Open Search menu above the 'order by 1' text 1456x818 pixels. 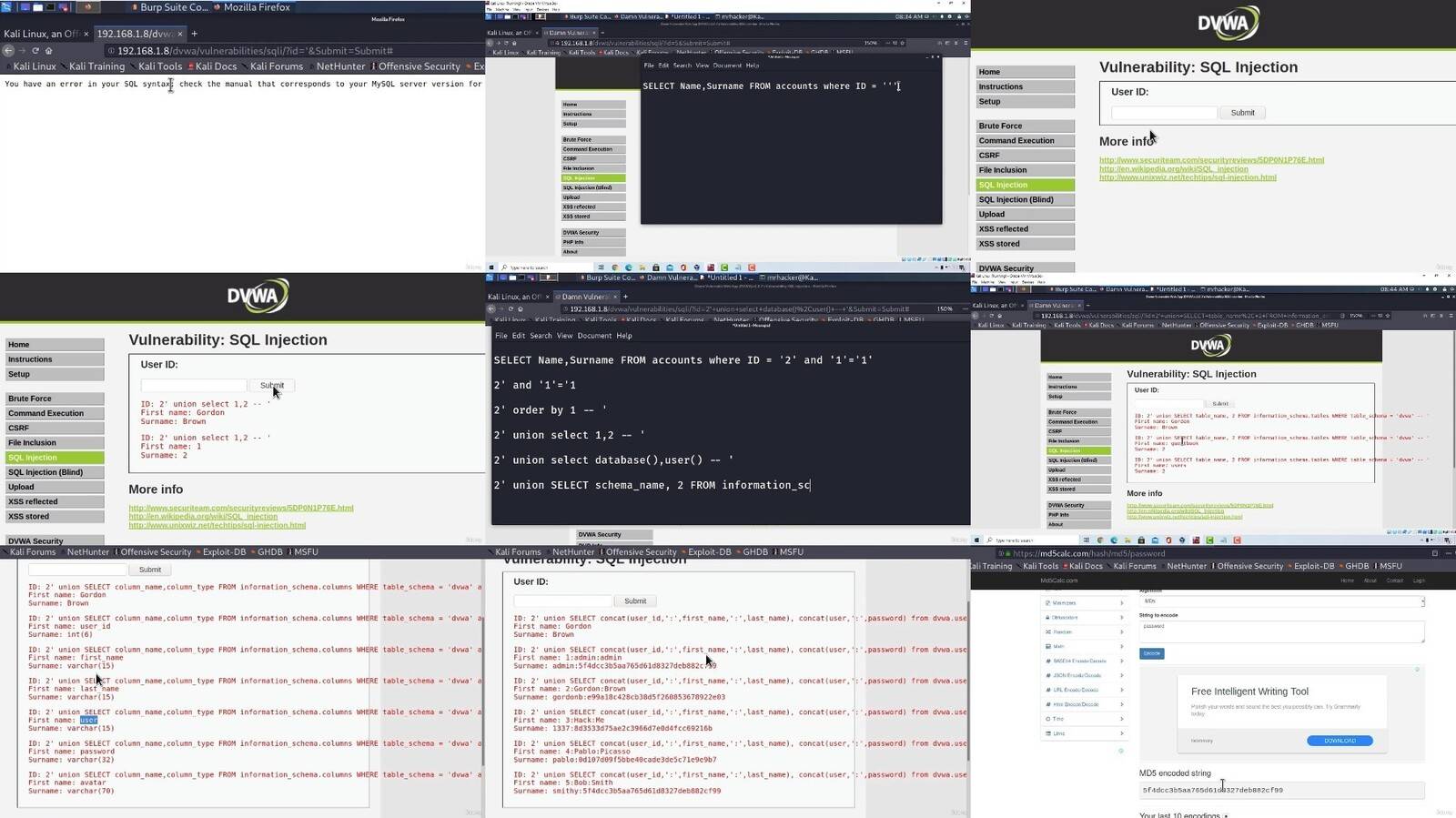tap(541, 336)
